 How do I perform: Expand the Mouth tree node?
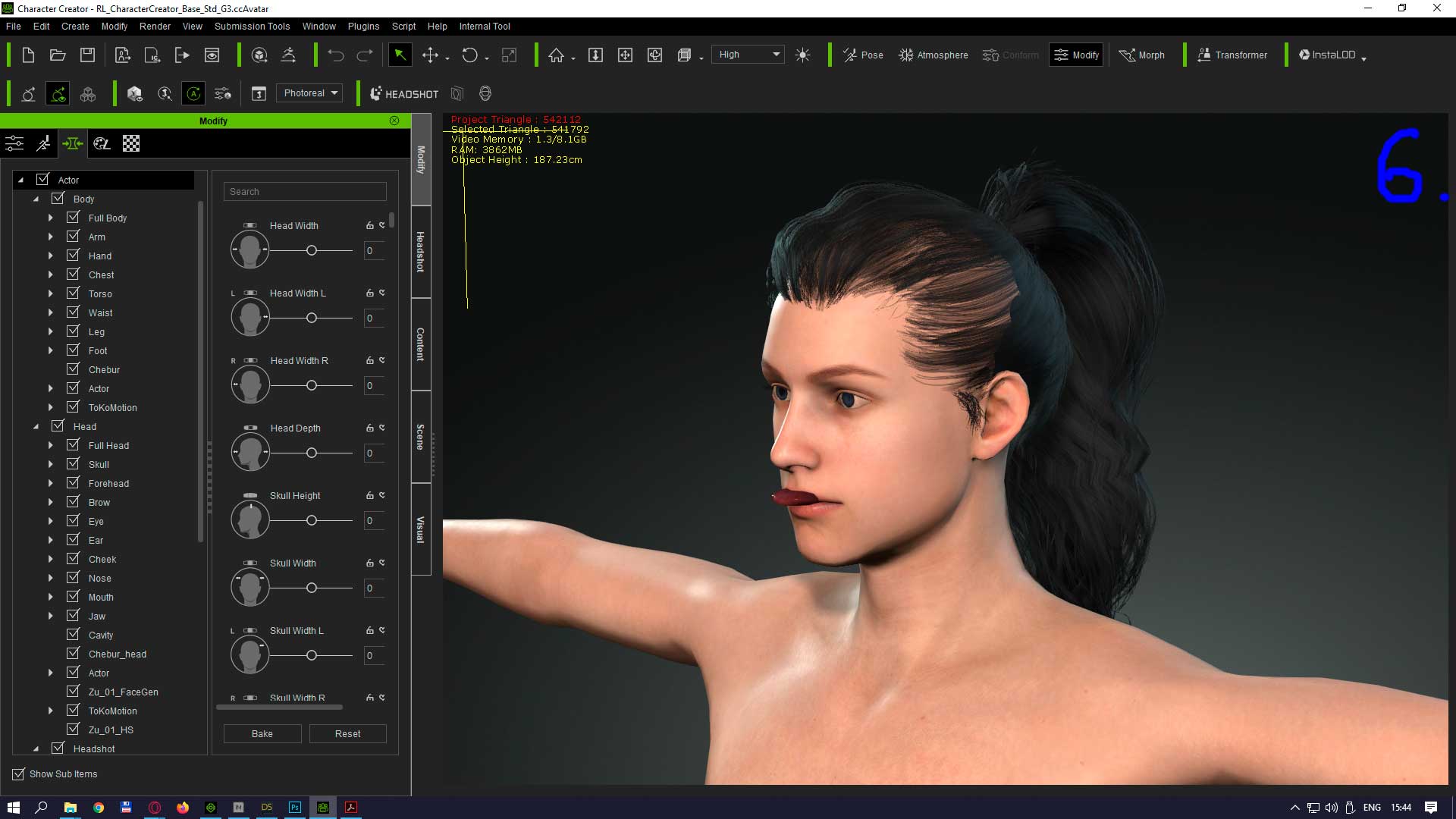[x=51, y=597]
